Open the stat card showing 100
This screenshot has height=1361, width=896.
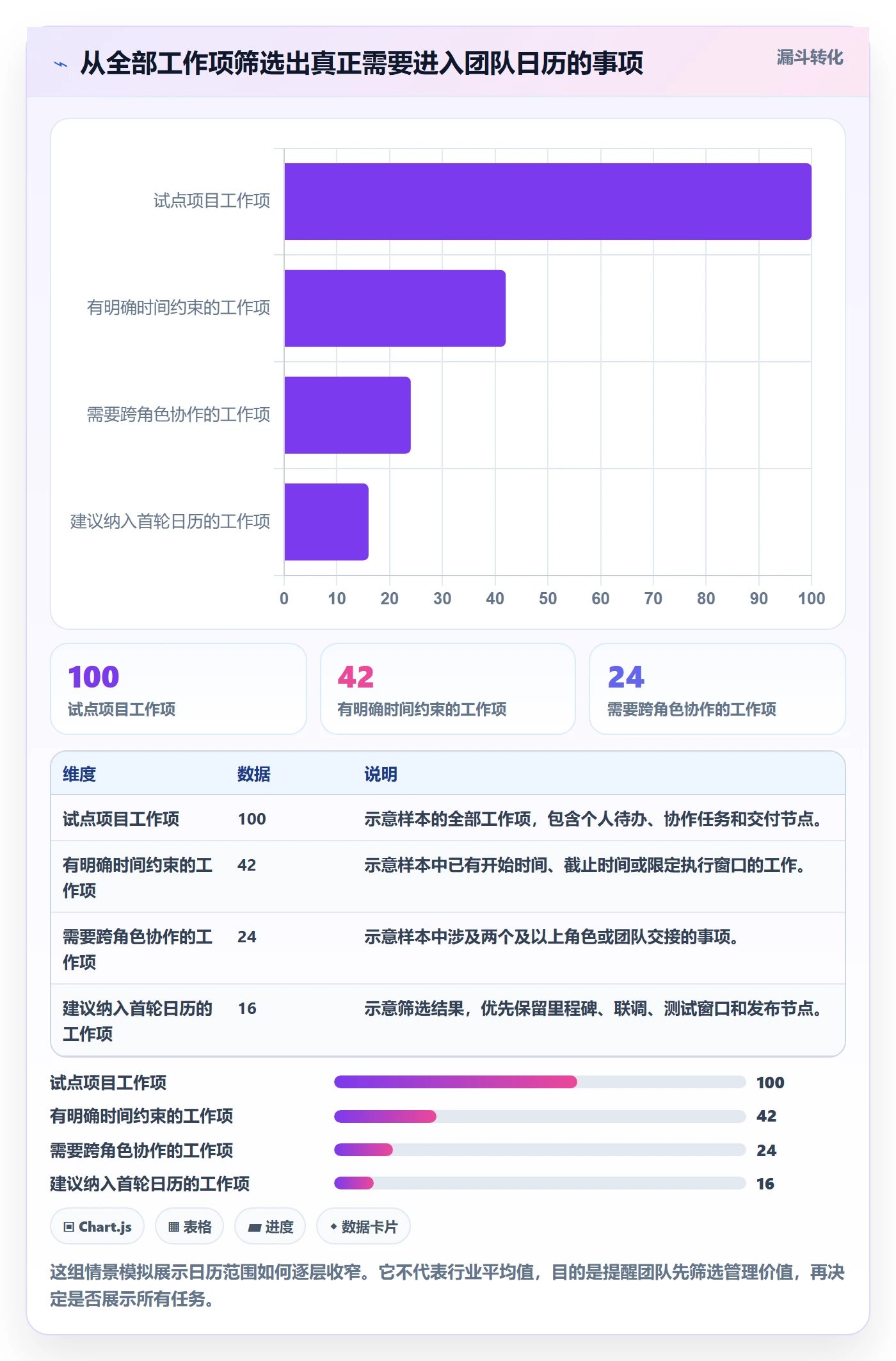tap(179, 689)
